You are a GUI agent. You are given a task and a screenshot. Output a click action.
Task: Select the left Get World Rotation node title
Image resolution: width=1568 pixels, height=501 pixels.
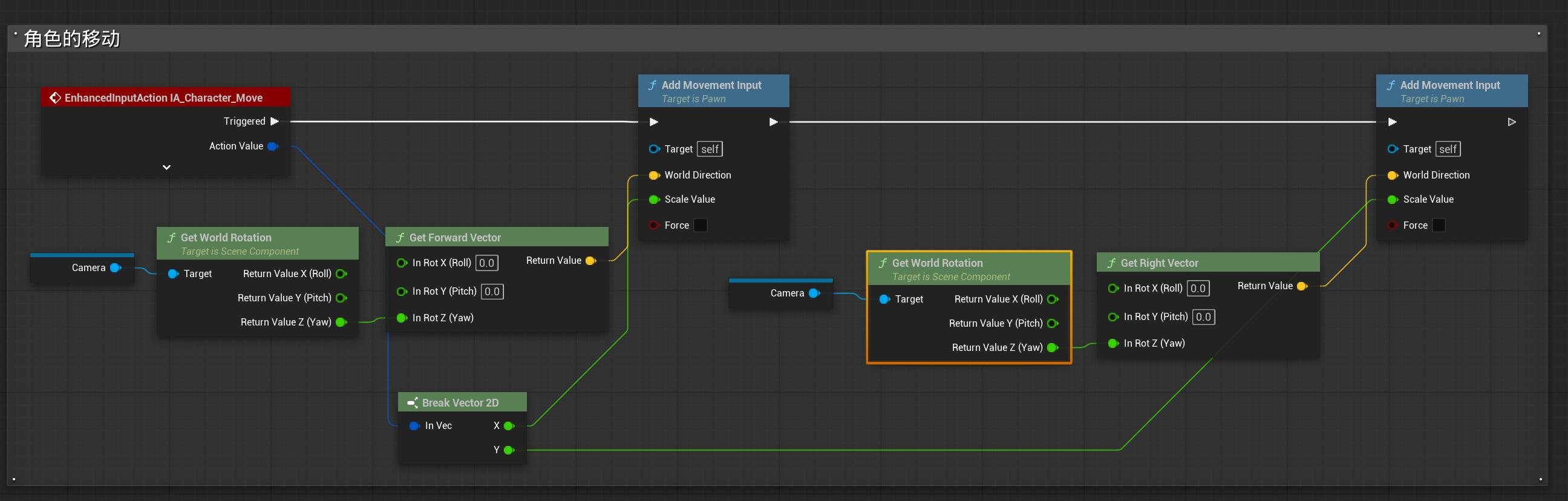(x=226, y=237)
